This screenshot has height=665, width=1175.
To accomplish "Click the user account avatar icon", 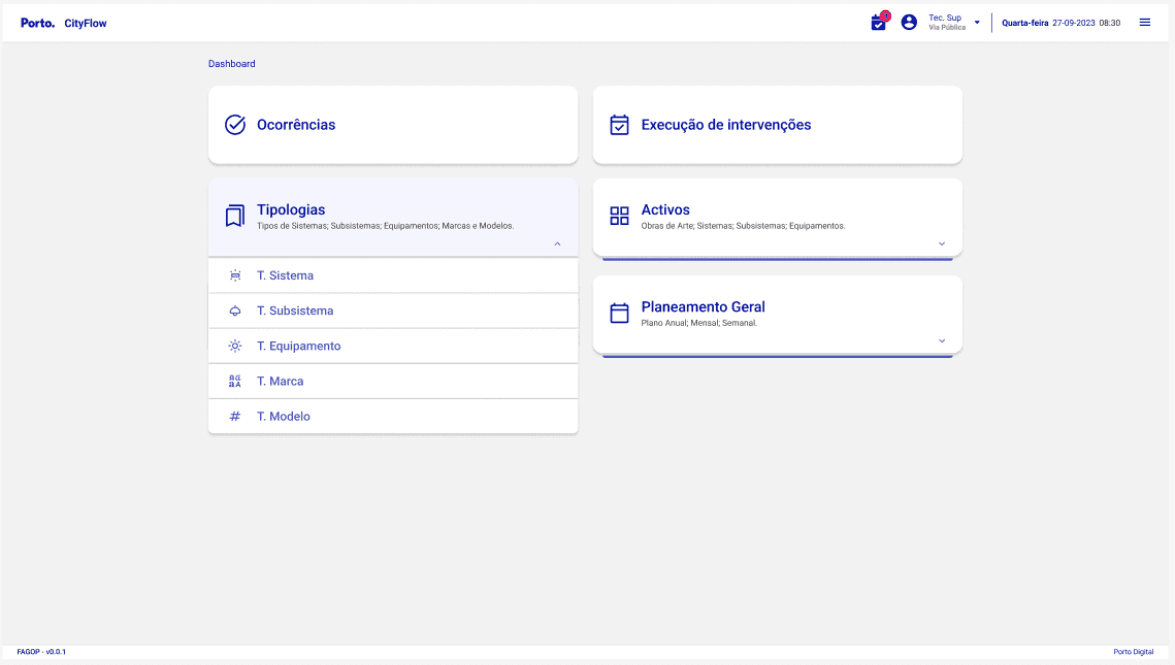I will point(909,22).
